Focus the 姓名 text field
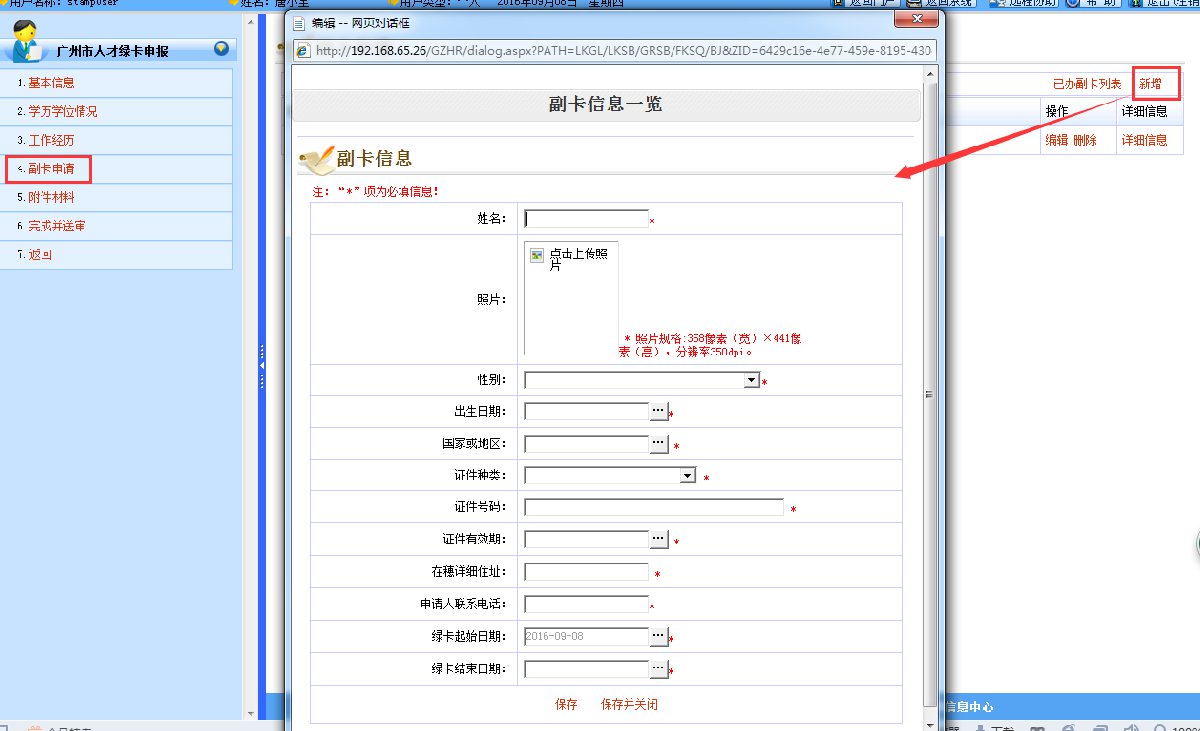1200x731 pixels. click(586, 219)
